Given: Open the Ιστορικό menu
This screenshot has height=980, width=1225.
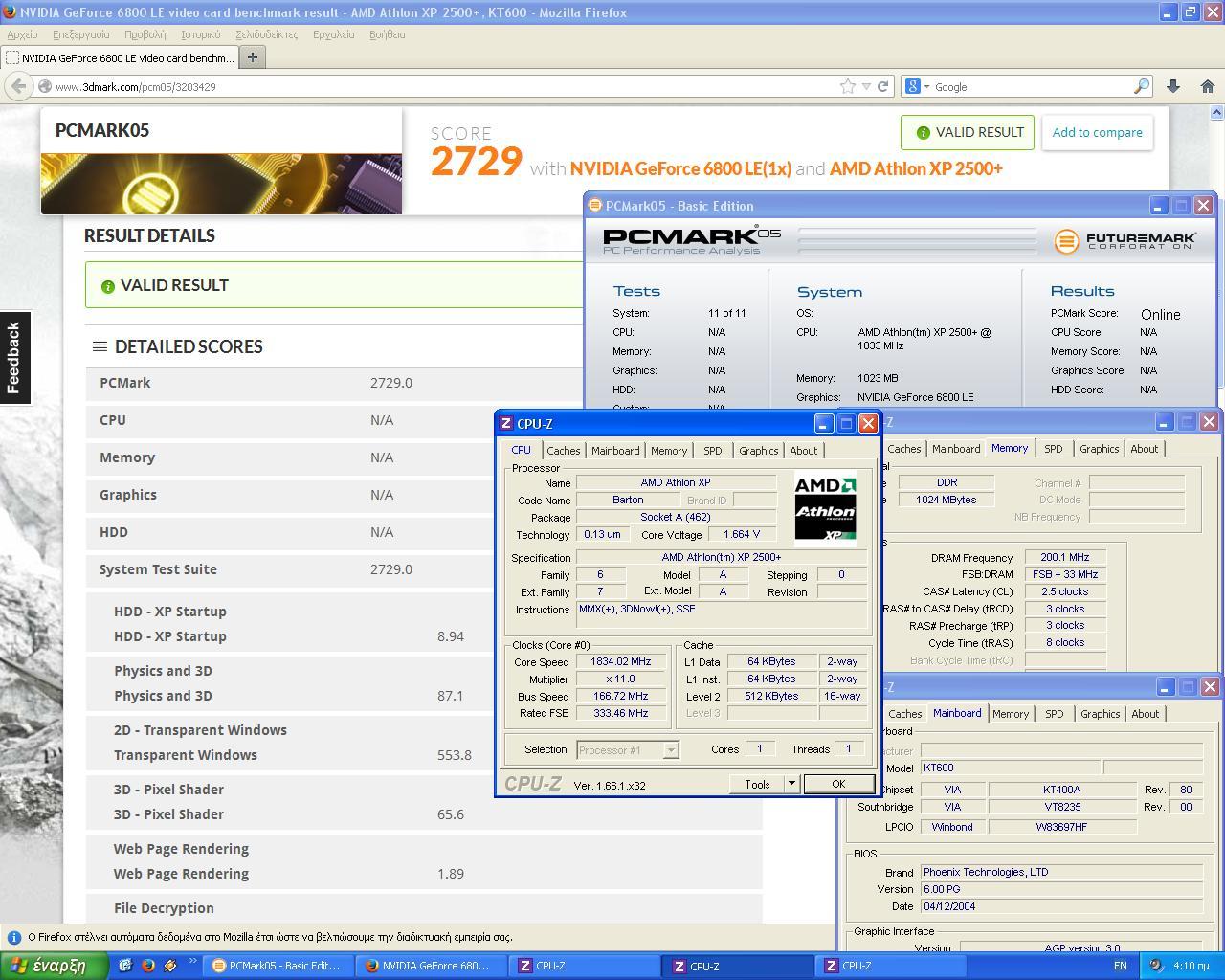Looking at the screenshot, I should pyautogui.click(x=200, y=34).
